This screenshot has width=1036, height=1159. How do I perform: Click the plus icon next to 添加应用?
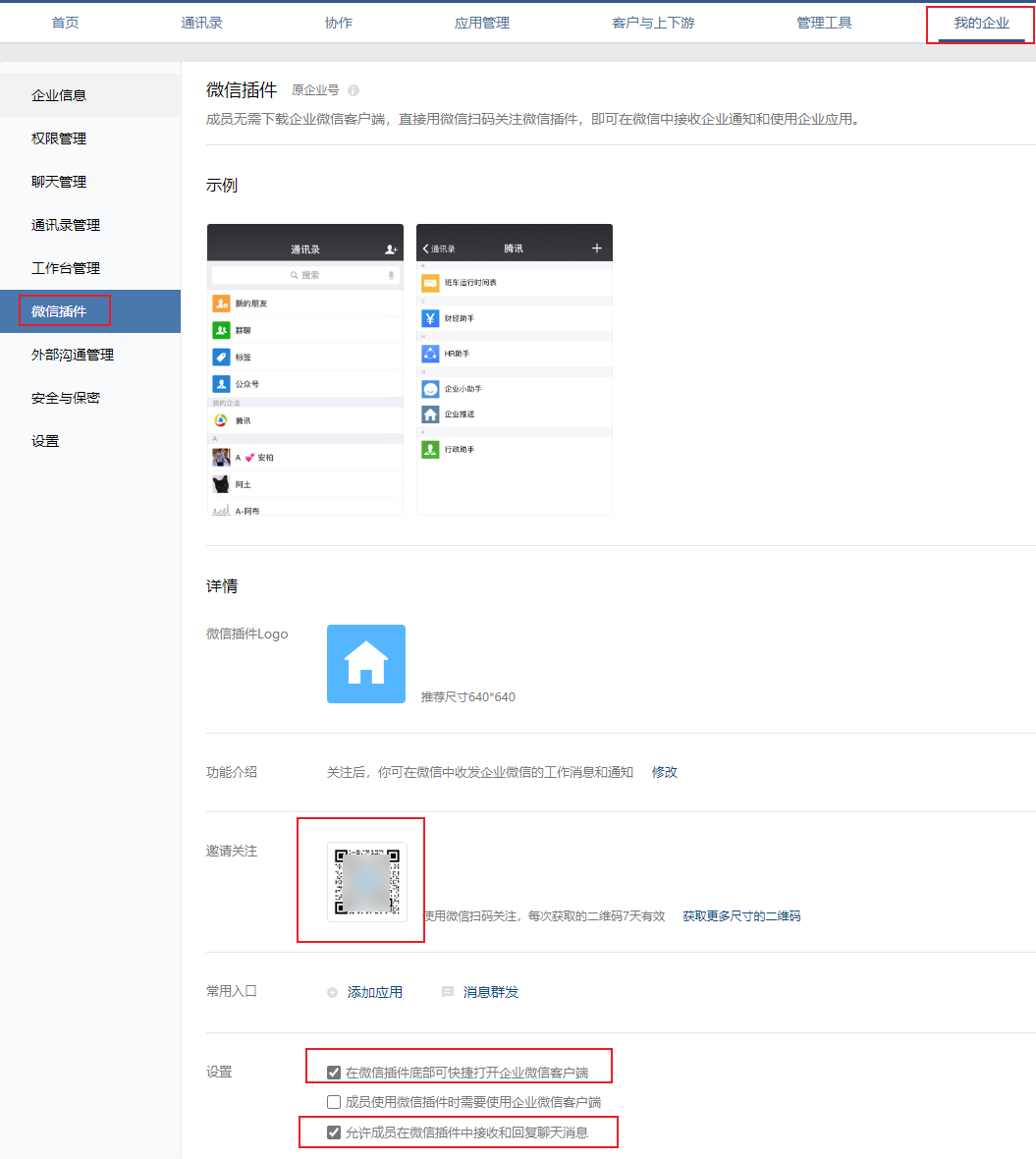point(333,992)
